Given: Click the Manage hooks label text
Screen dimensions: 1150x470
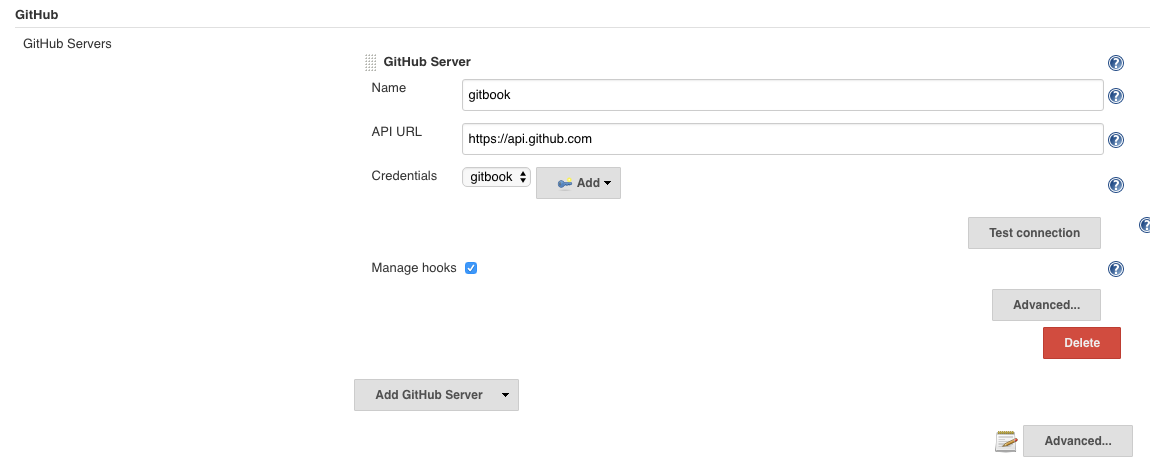Looking at the screenshot, I should coord(413,268).
